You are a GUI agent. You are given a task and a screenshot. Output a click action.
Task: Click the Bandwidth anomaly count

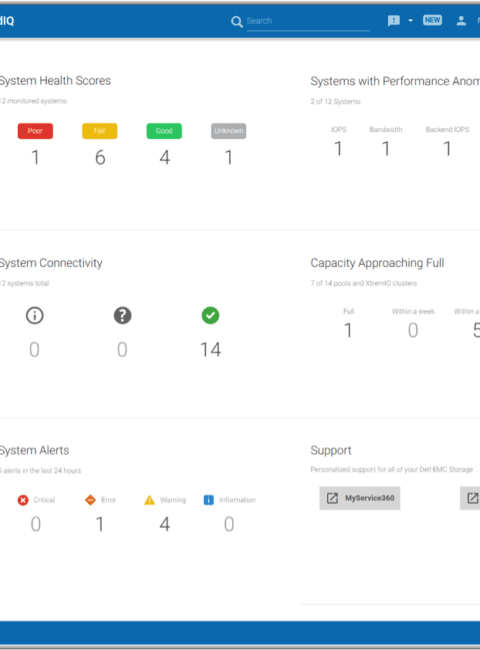click(386, 148)
